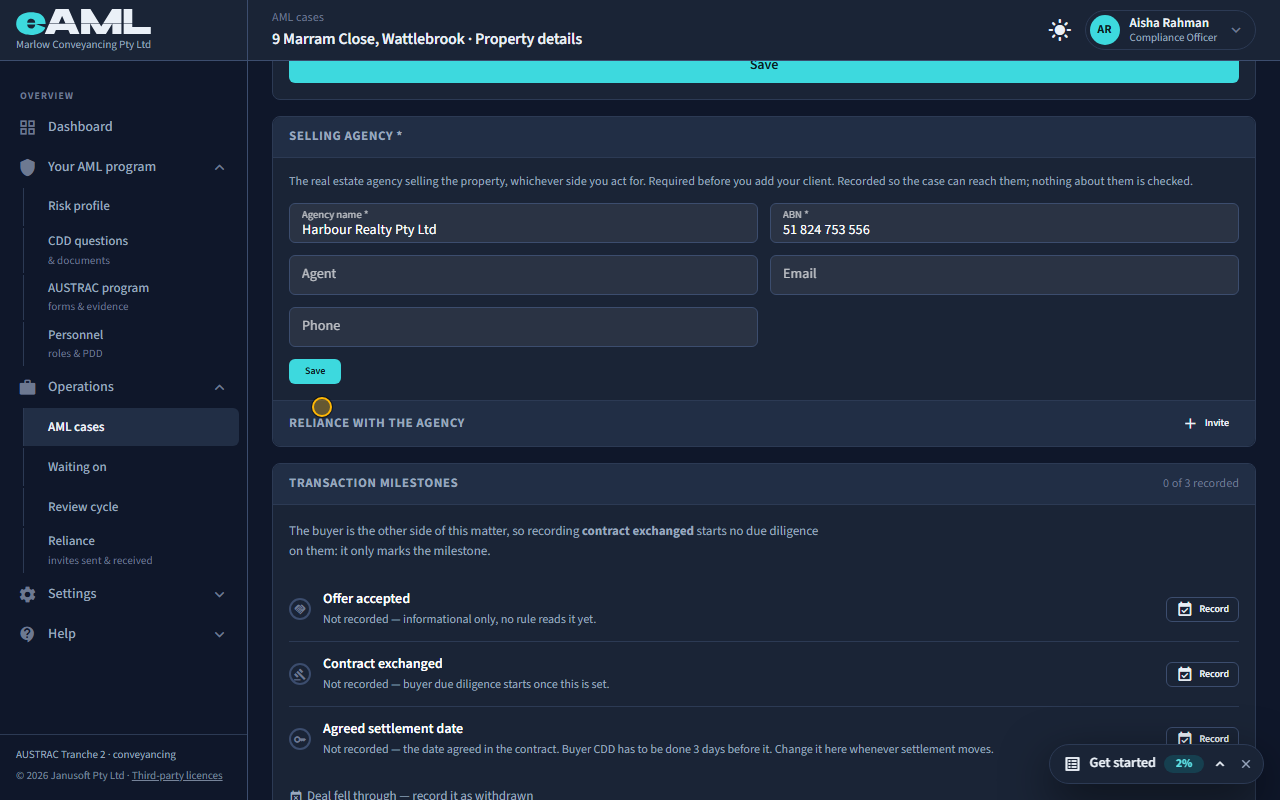
Task: Click the Help question mark icon
Action: coord(28,634)
